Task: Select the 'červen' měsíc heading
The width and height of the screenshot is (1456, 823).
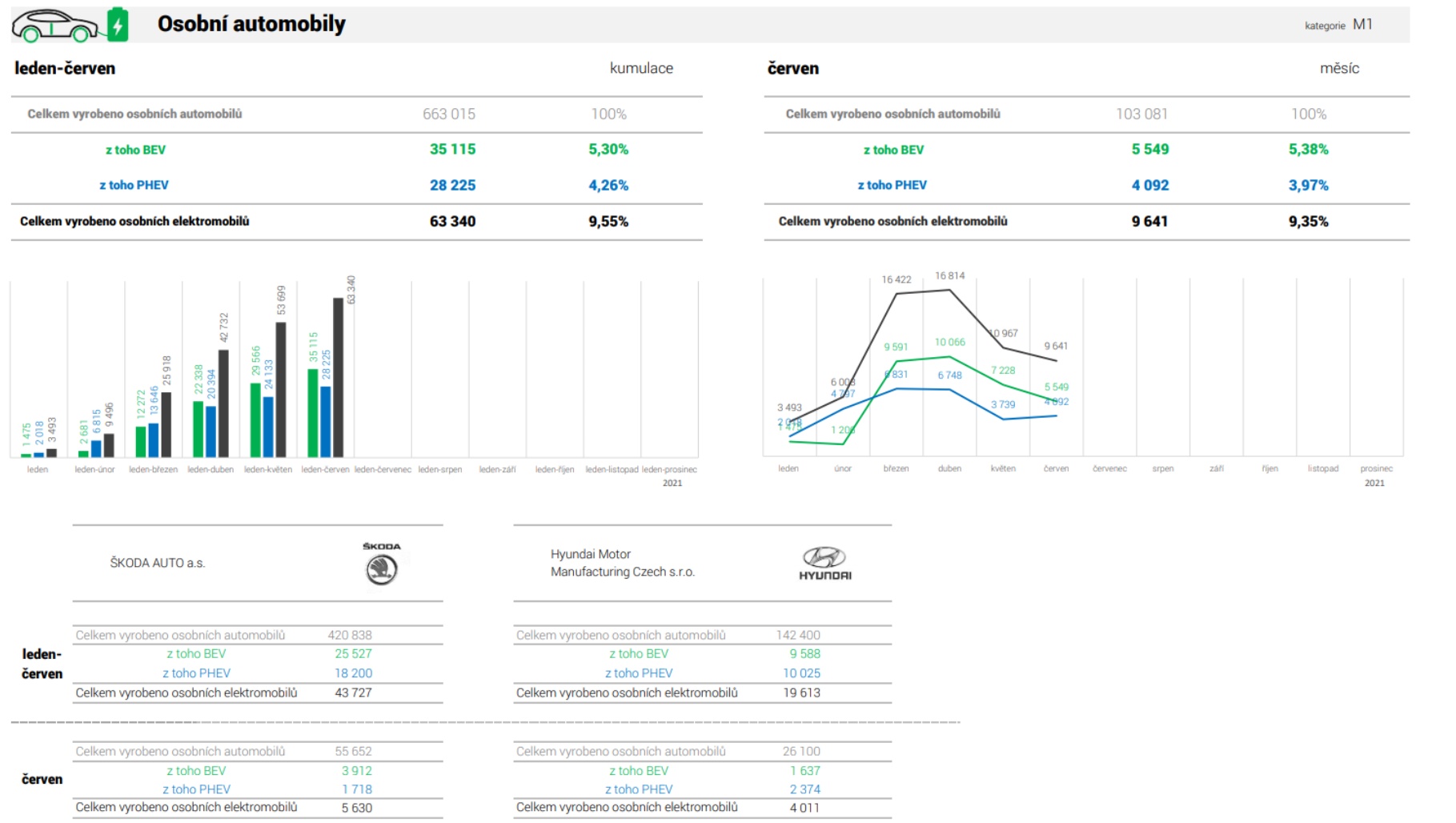Action: pyautogui.click(x=792, y=69)
